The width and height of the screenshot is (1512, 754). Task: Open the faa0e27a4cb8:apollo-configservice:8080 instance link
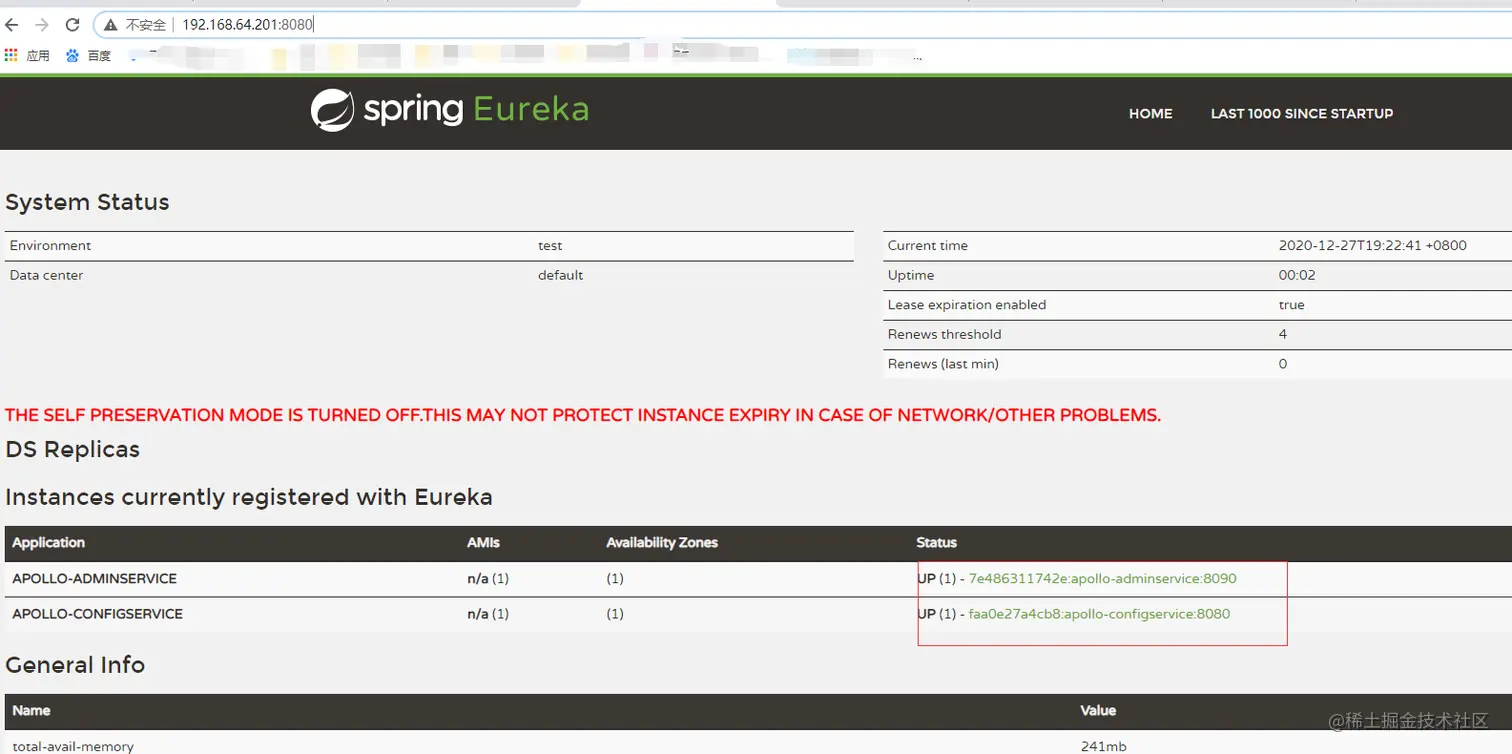pos(1099,614)
